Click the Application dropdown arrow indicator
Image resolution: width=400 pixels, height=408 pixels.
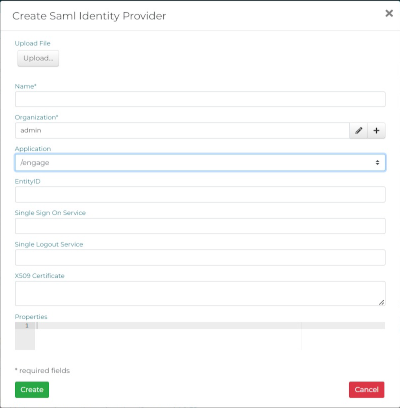pyautogui.click(x=377, y=162)
